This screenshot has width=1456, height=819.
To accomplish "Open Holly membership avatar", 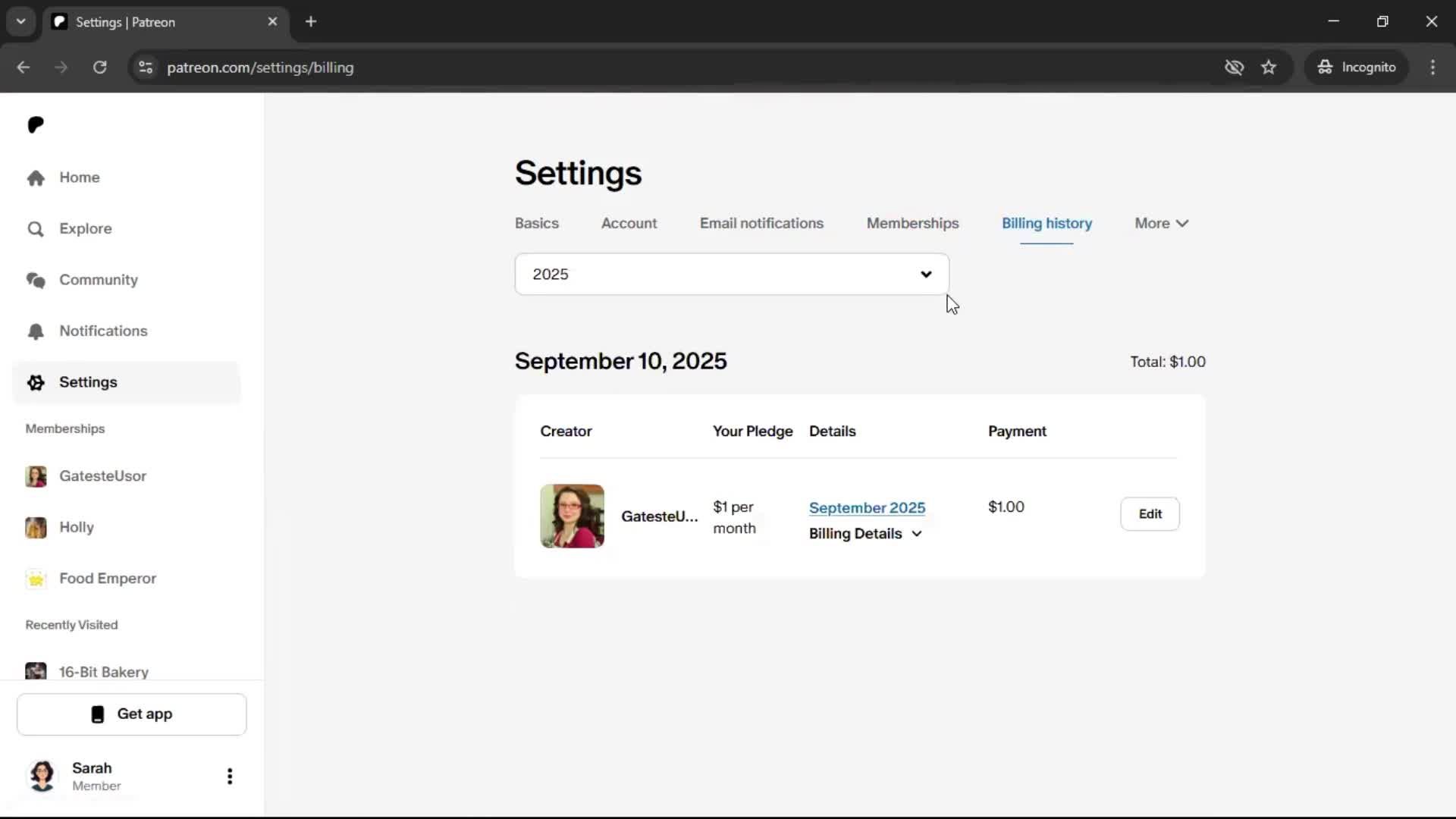I will [x=36, y=527].
